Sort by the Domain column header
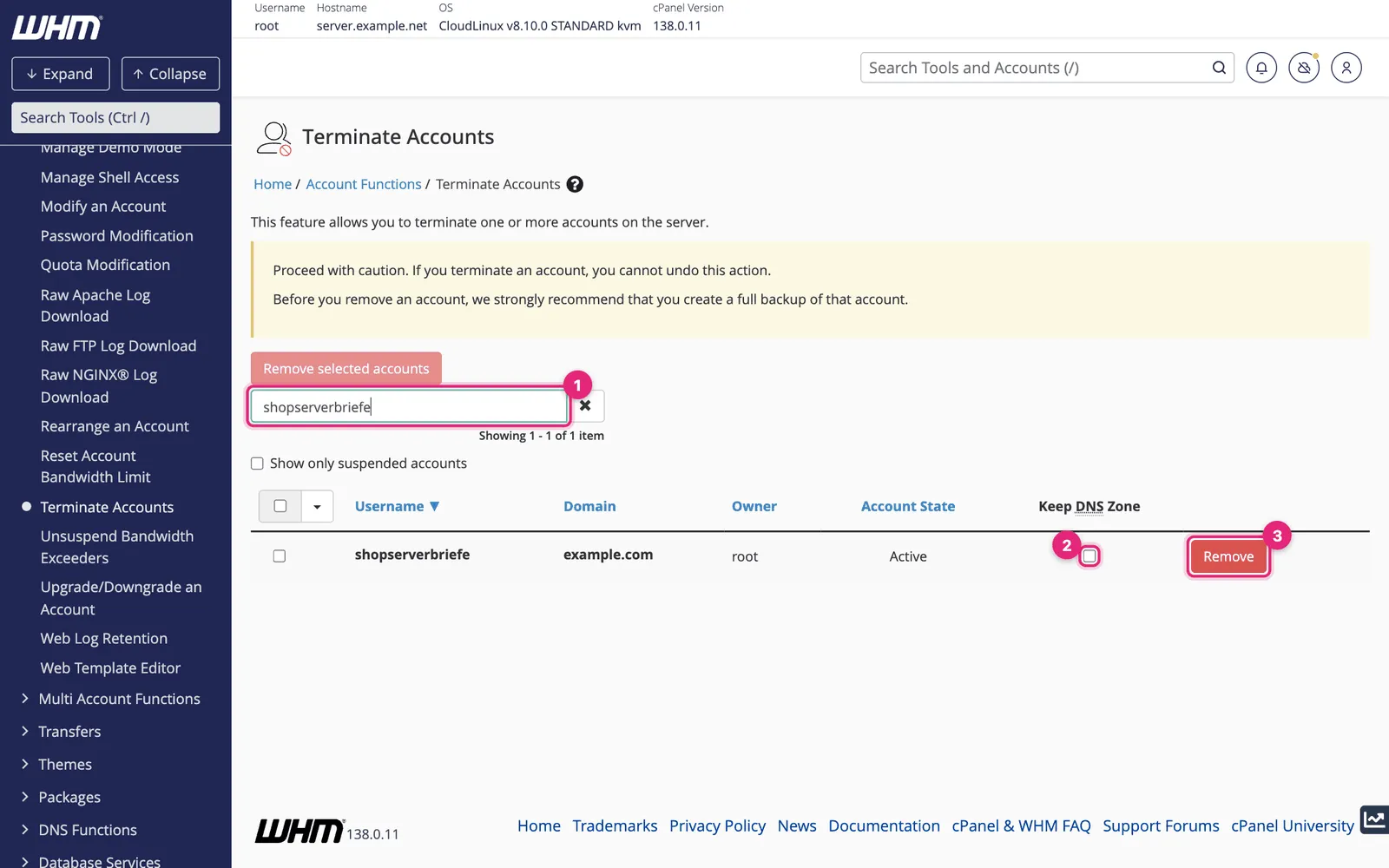 (589, 506)
